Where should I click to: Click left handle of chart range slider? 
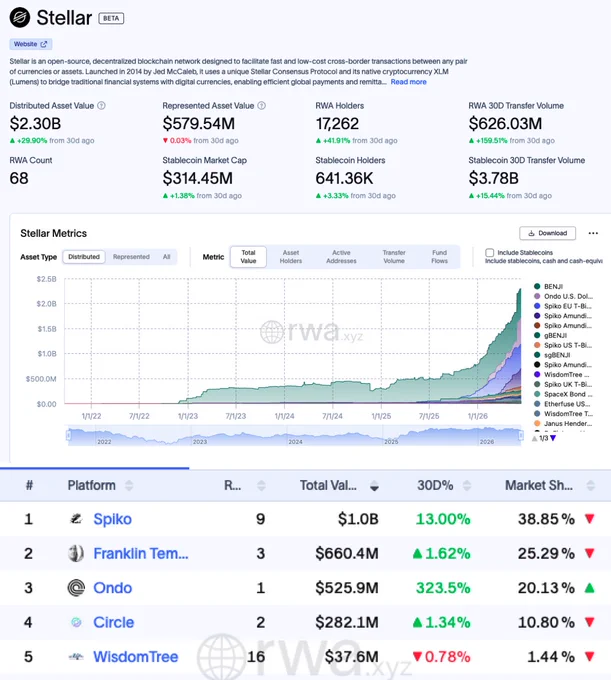pyautogui.click(x=68, y=435)
